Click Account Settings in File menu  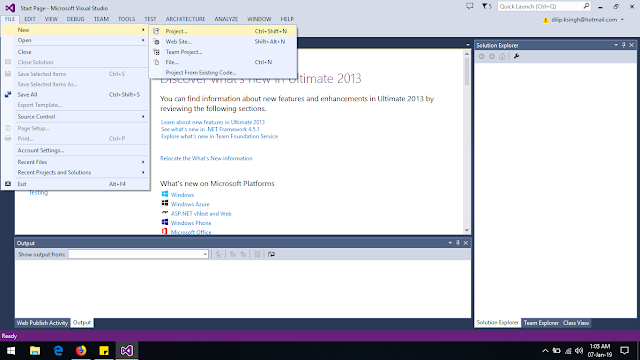(76, 150)
